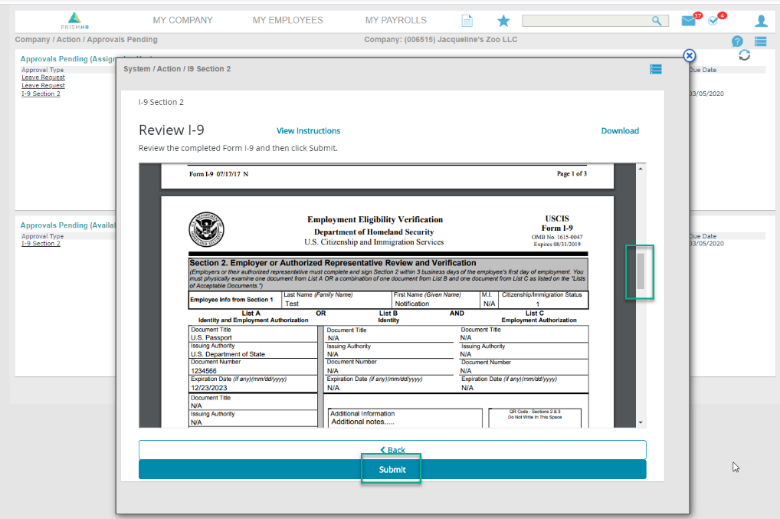780x519 pixels.
Task: Open first Leave Request approval link
Action: point(43,78)
